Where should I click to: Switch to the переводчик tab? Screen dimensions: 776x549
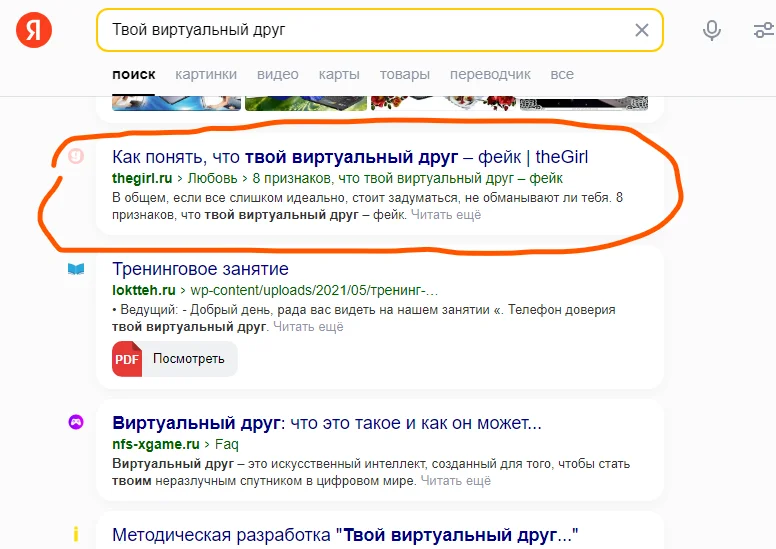[x=490, y=74]
